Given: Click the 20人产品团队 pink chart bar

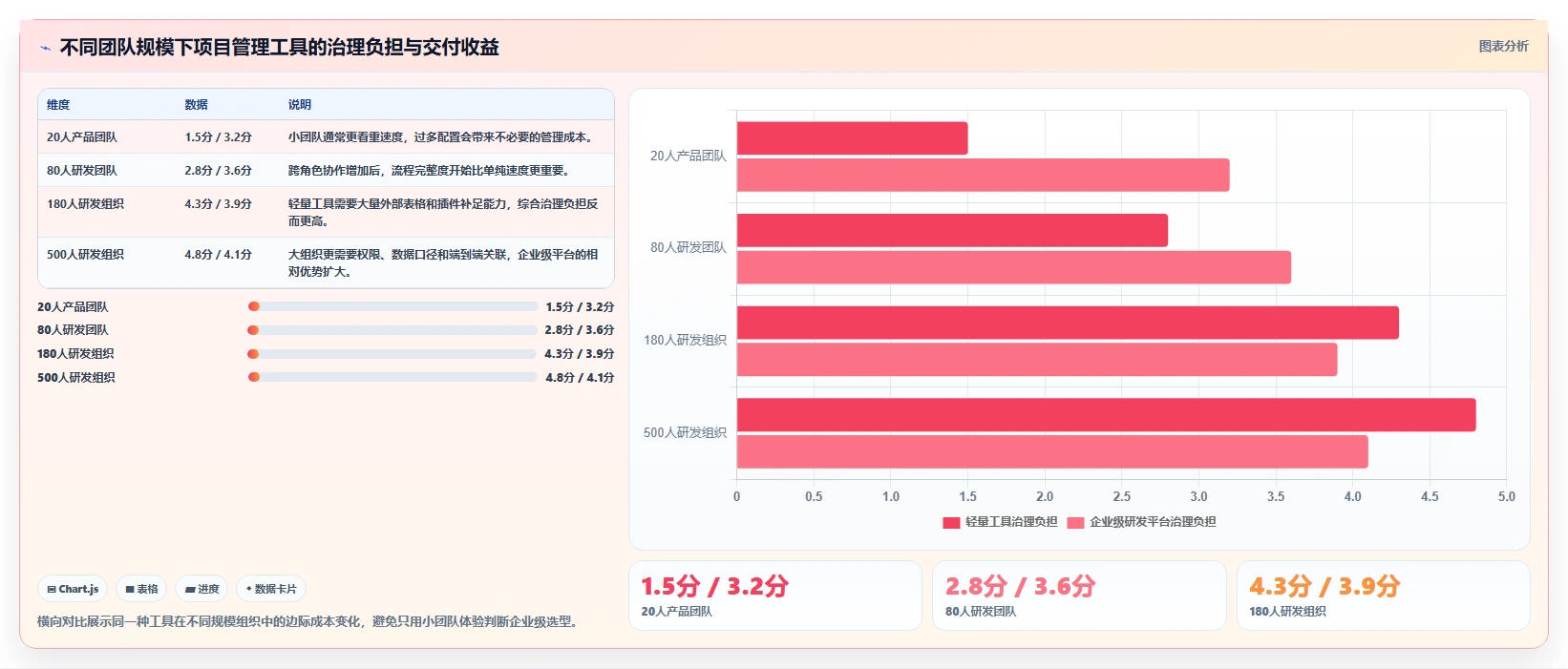Looking at the screenshot, I should tap(983, 176).
